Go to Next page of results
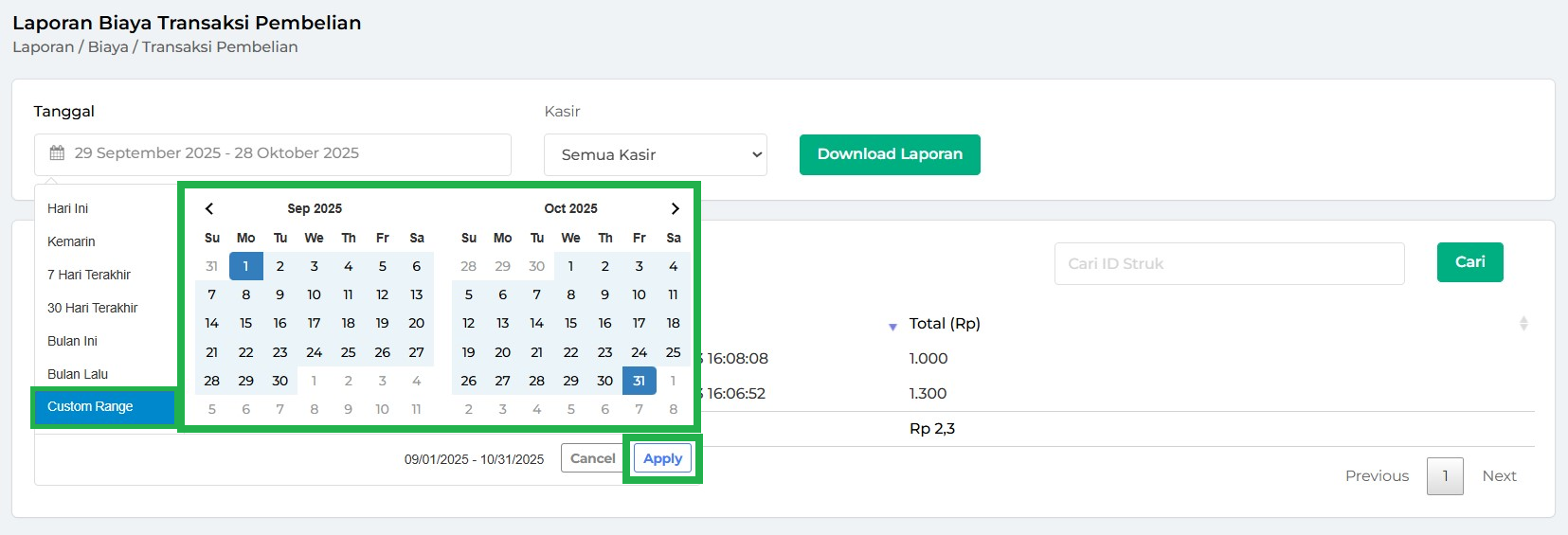Screen dimensions: 1568x535 pos(1499,475)
